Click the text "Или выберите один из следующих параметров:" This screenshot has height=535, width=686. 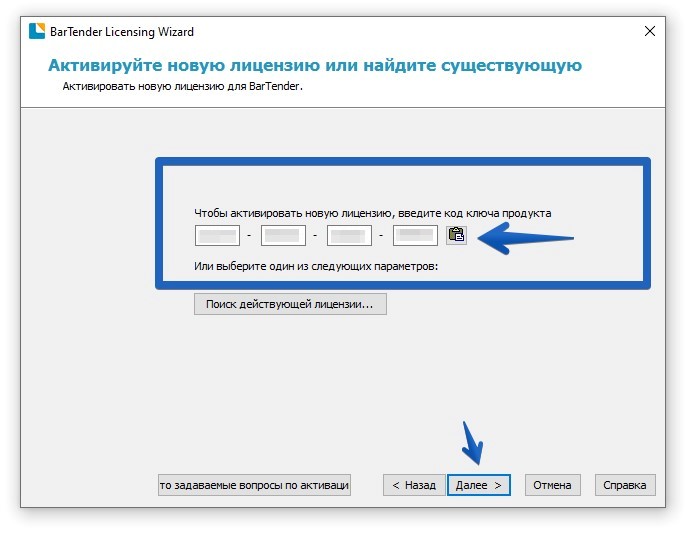(x=316, y=267)
